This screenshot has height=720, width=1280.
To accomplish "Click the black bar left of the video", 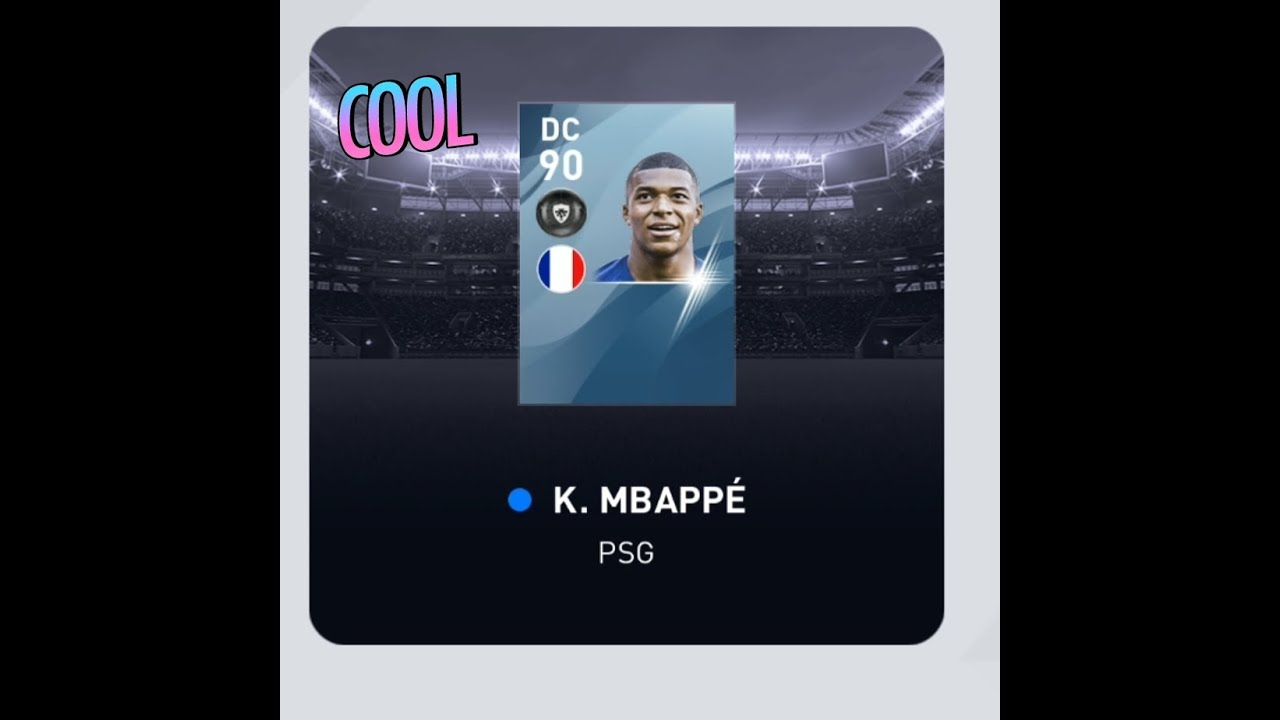I will tap(140, 360).
